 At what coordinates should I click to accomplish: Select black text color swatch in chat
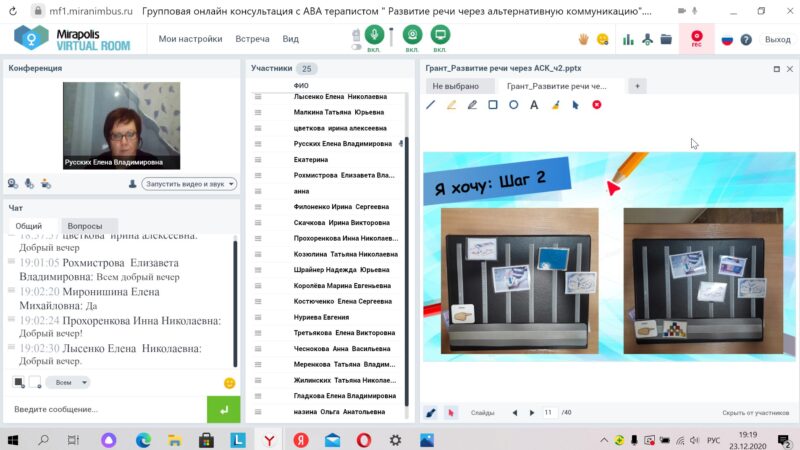click(19, 382)
